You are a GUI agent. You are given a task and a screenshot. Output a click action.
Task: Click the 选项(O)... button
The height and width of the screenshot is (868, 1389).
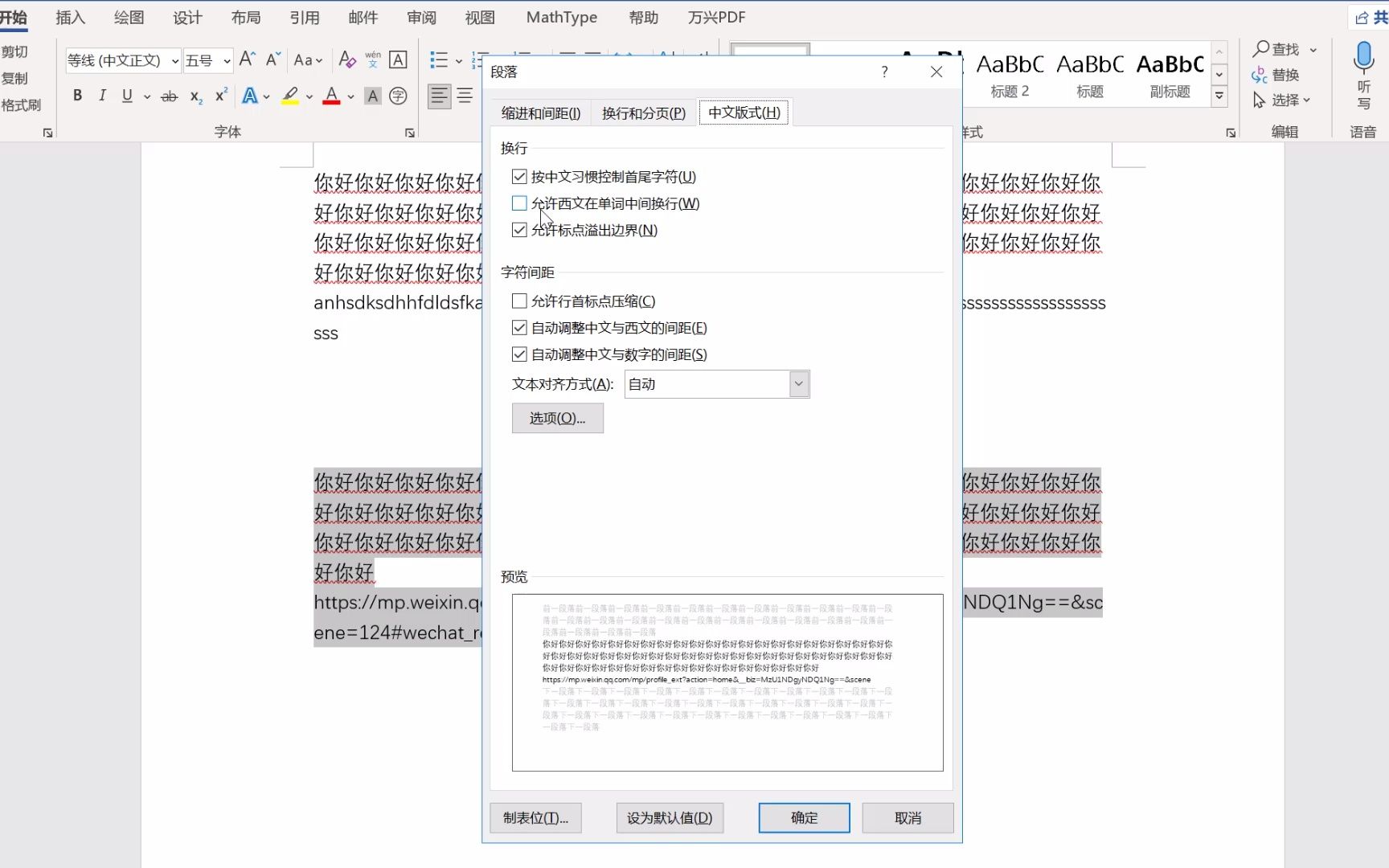(558, 418)
